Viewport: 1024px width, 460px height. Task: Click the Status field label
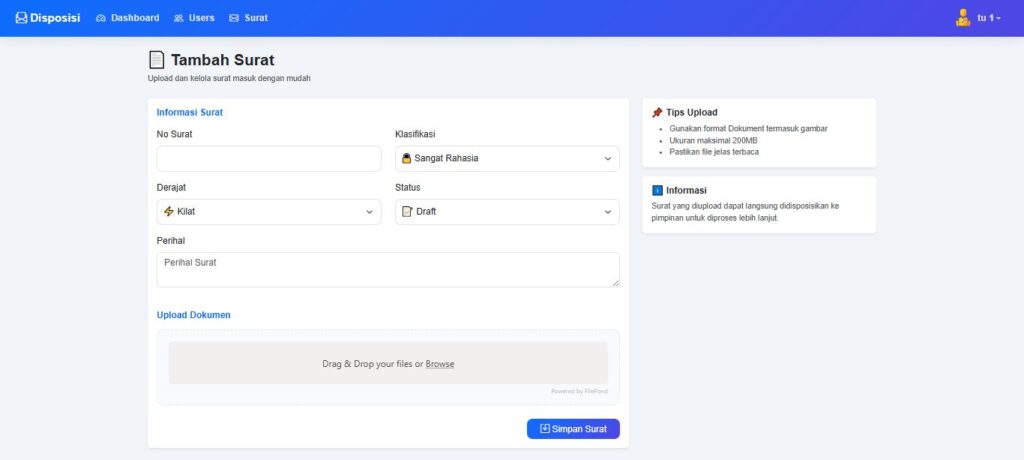pyautogui.click(x=408, y=188)
